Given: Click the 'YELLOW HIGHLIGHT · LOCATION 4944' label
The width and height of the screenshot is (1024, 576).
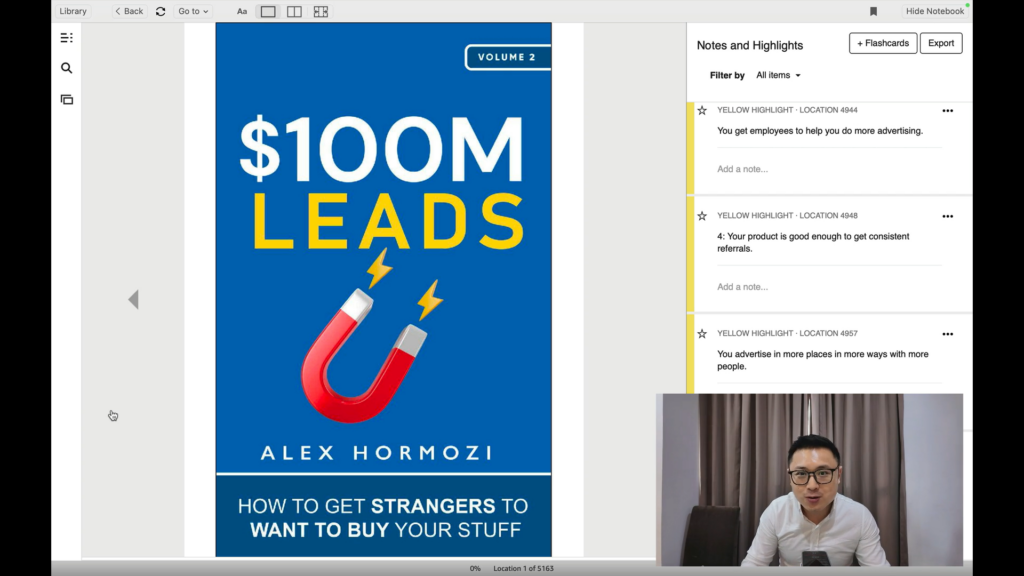Looking at the screenshot, I should click(787, 110).
